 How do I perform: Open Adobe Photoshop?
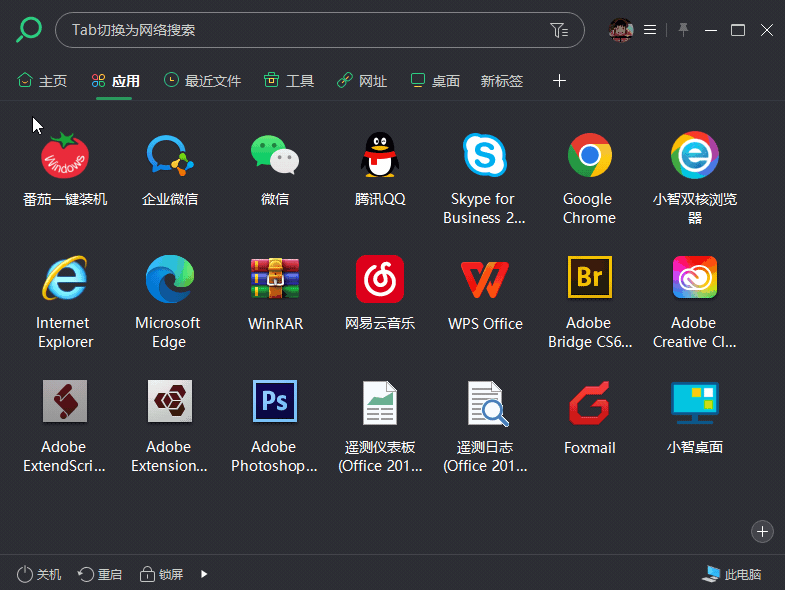click(275, 401)
